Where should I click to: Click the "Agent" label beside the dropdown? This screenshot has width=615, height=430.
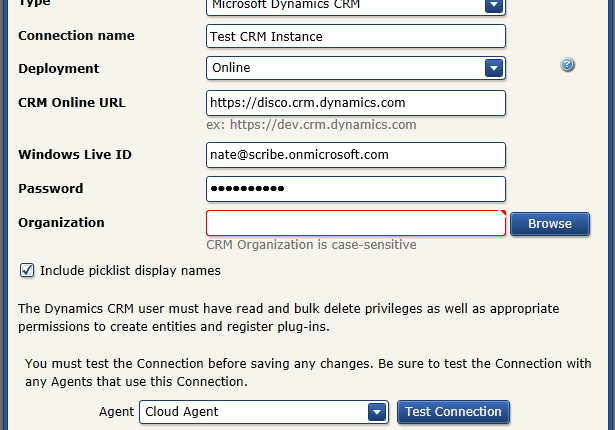pyautogui.click(x=116, y=412)
